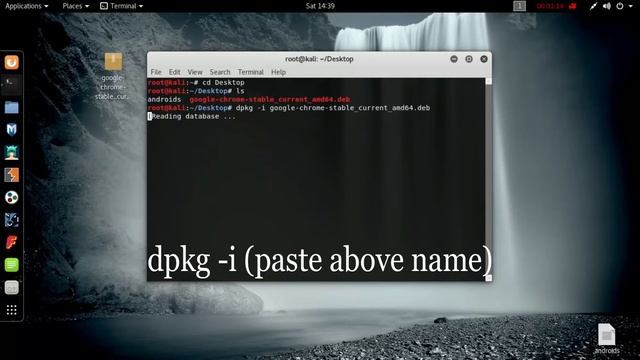Open Places menu in top bar
The width and height of the screenshot is (640, 360).
(x=76, y=6)
